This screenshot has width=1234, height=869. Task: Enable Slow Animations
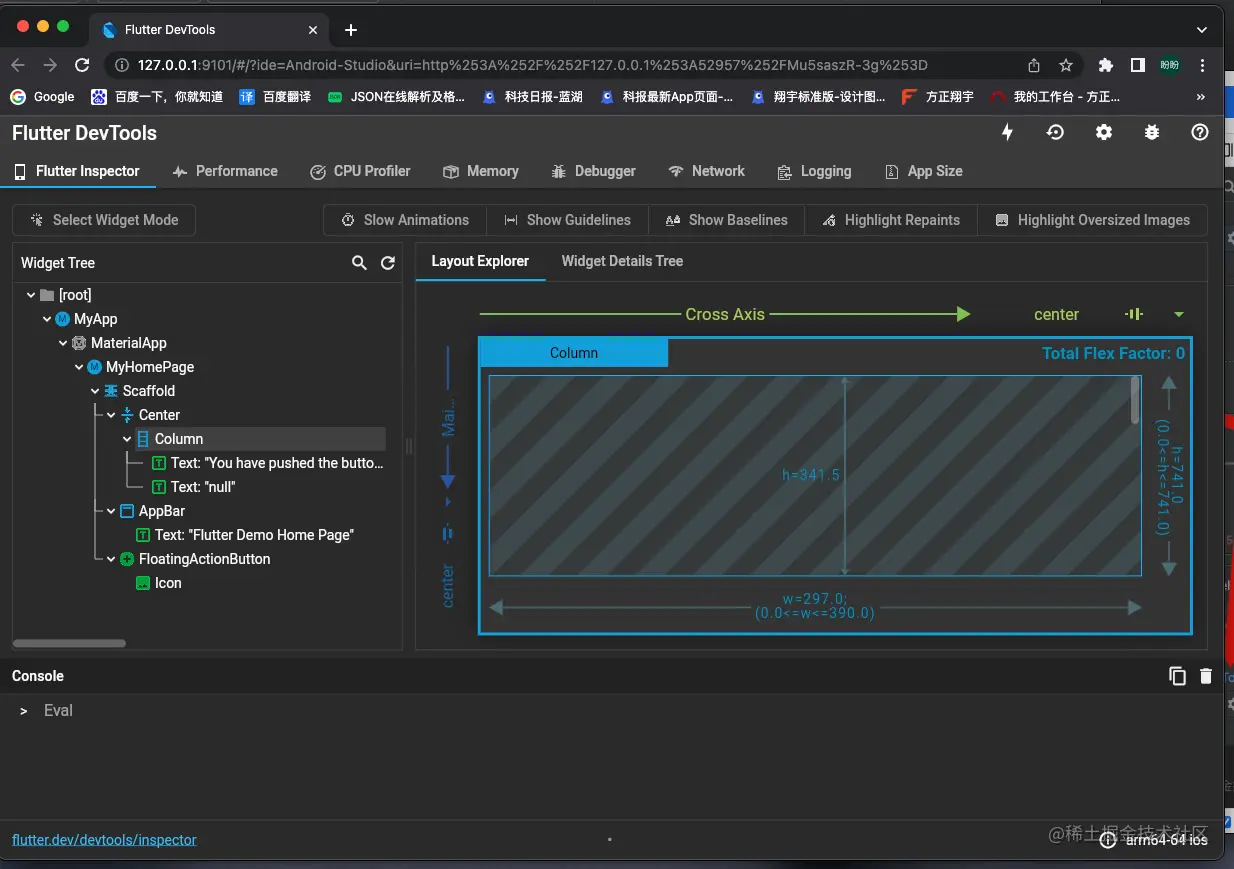tap(405, 220)
